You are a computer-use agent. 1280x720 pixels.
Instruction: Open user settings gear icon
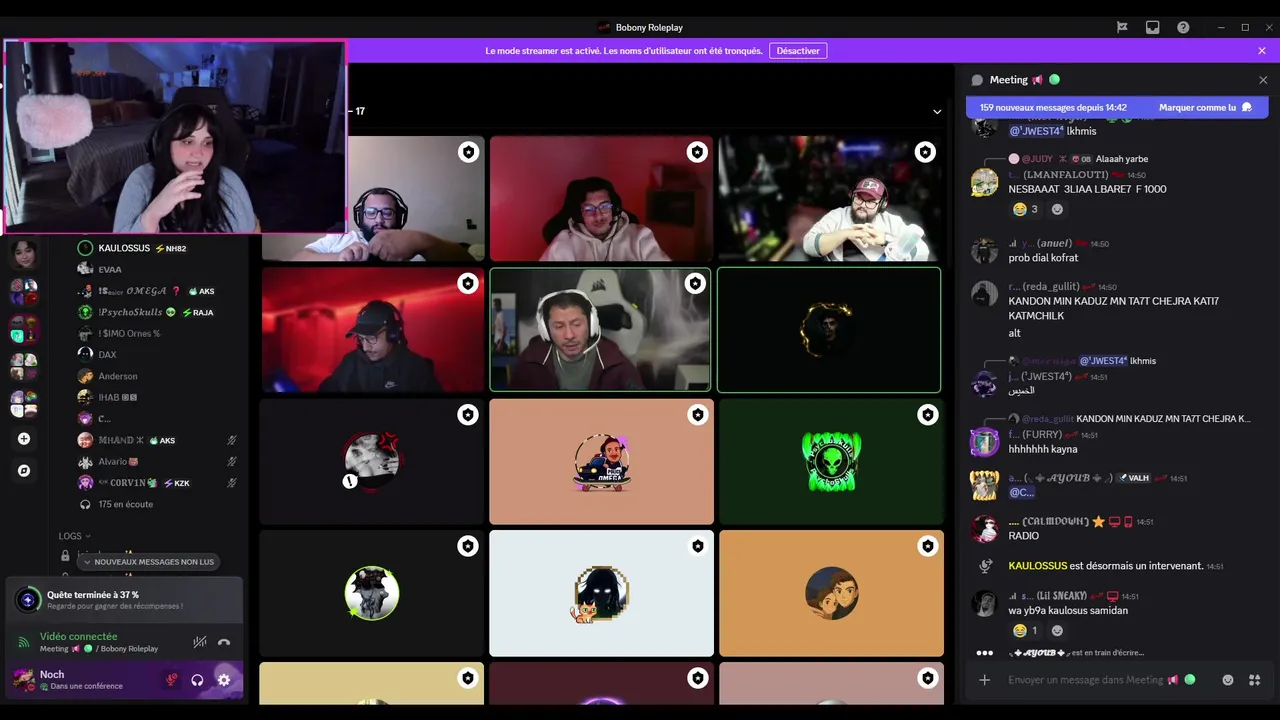tap(224, 680)
